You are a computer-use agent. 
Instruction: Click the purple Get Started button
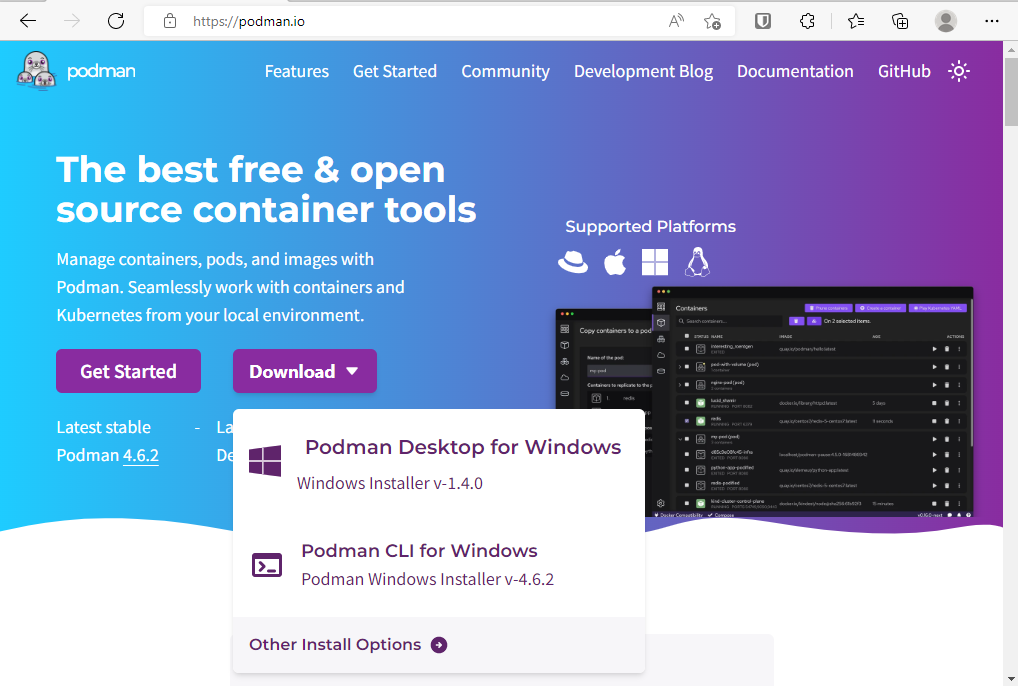click(x=129, y=371)
